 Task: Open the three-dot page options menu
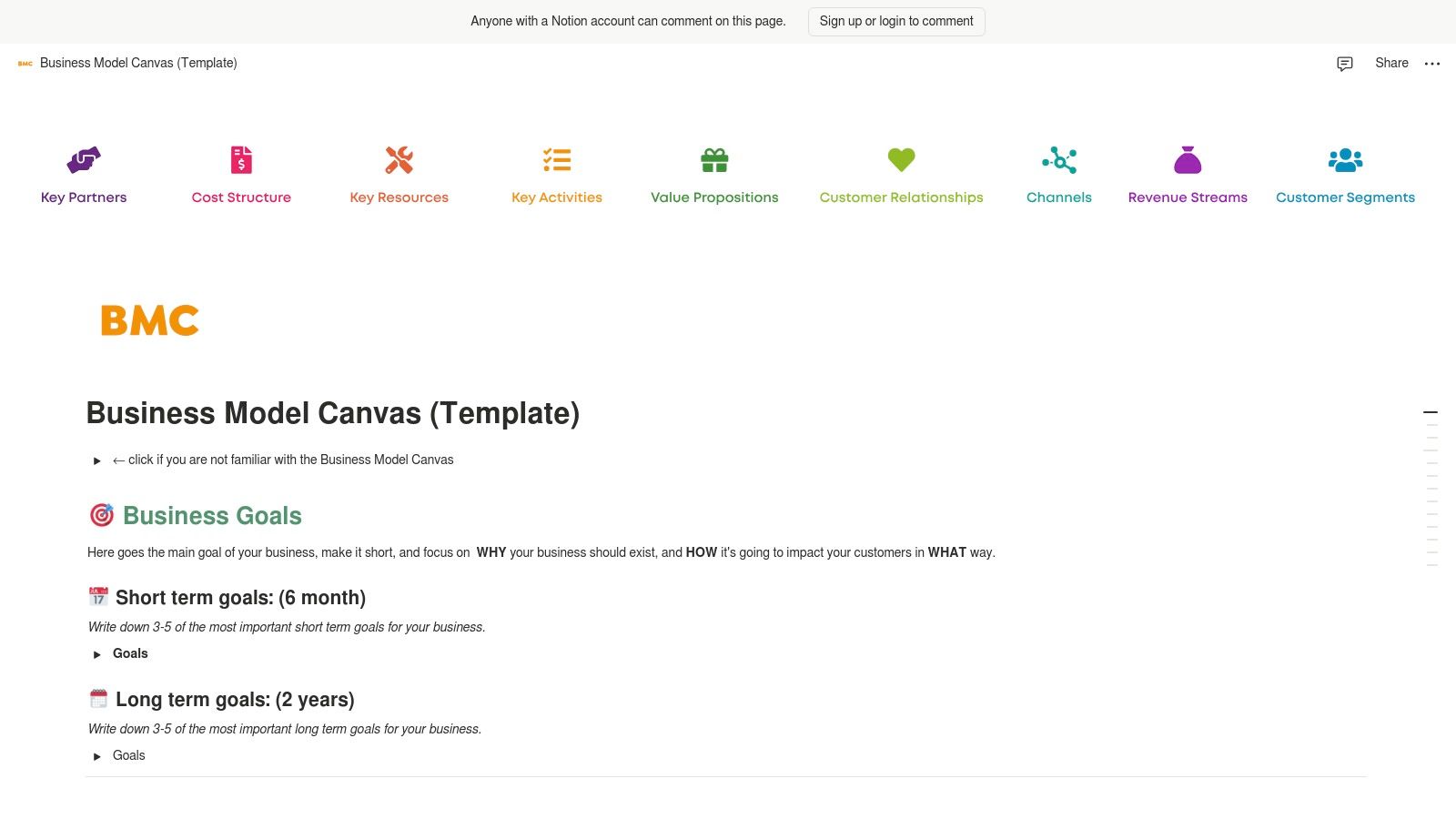pos(1432,64)
